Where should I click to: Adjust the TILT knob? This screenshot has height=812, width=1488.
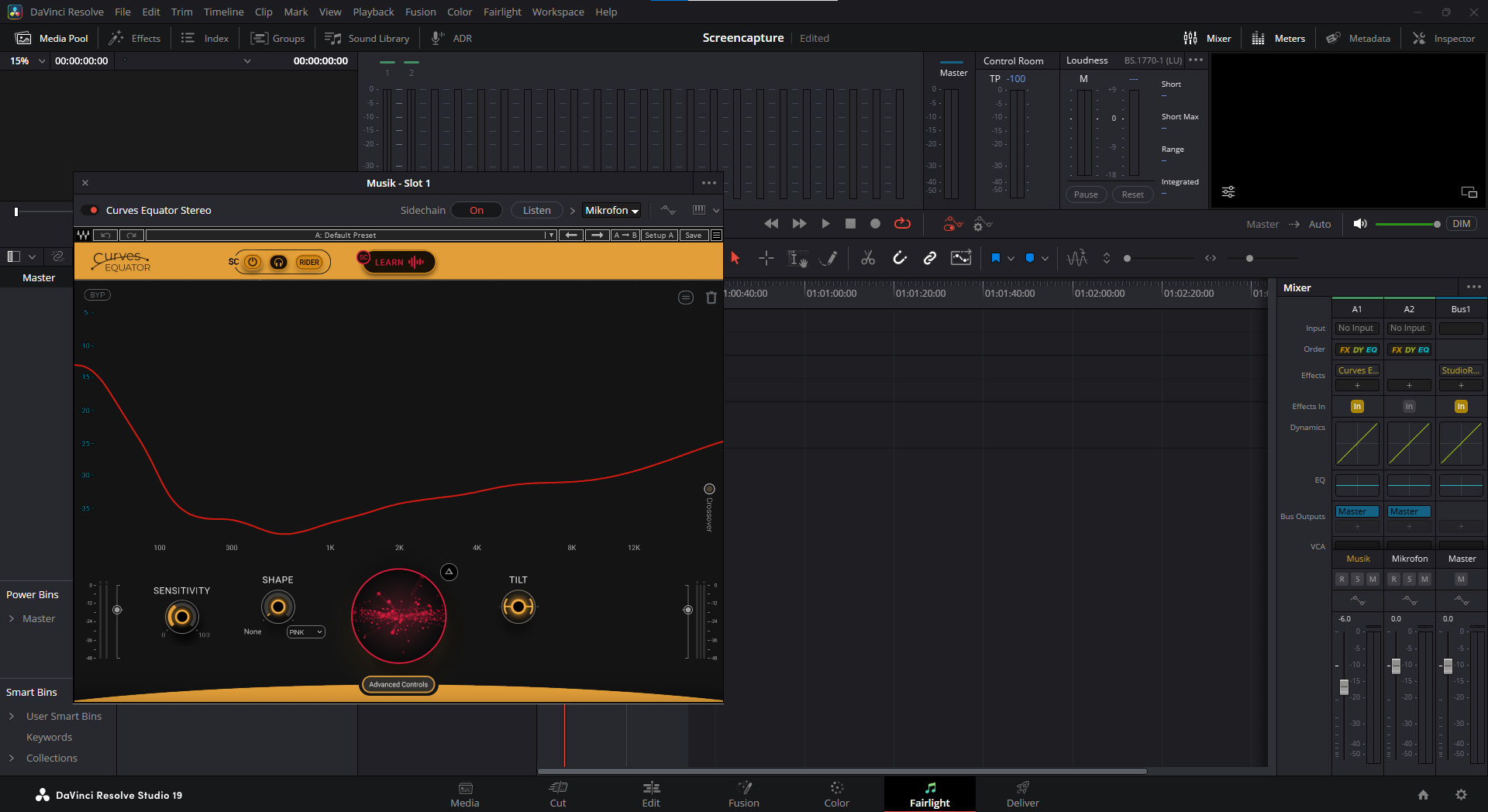518,607
